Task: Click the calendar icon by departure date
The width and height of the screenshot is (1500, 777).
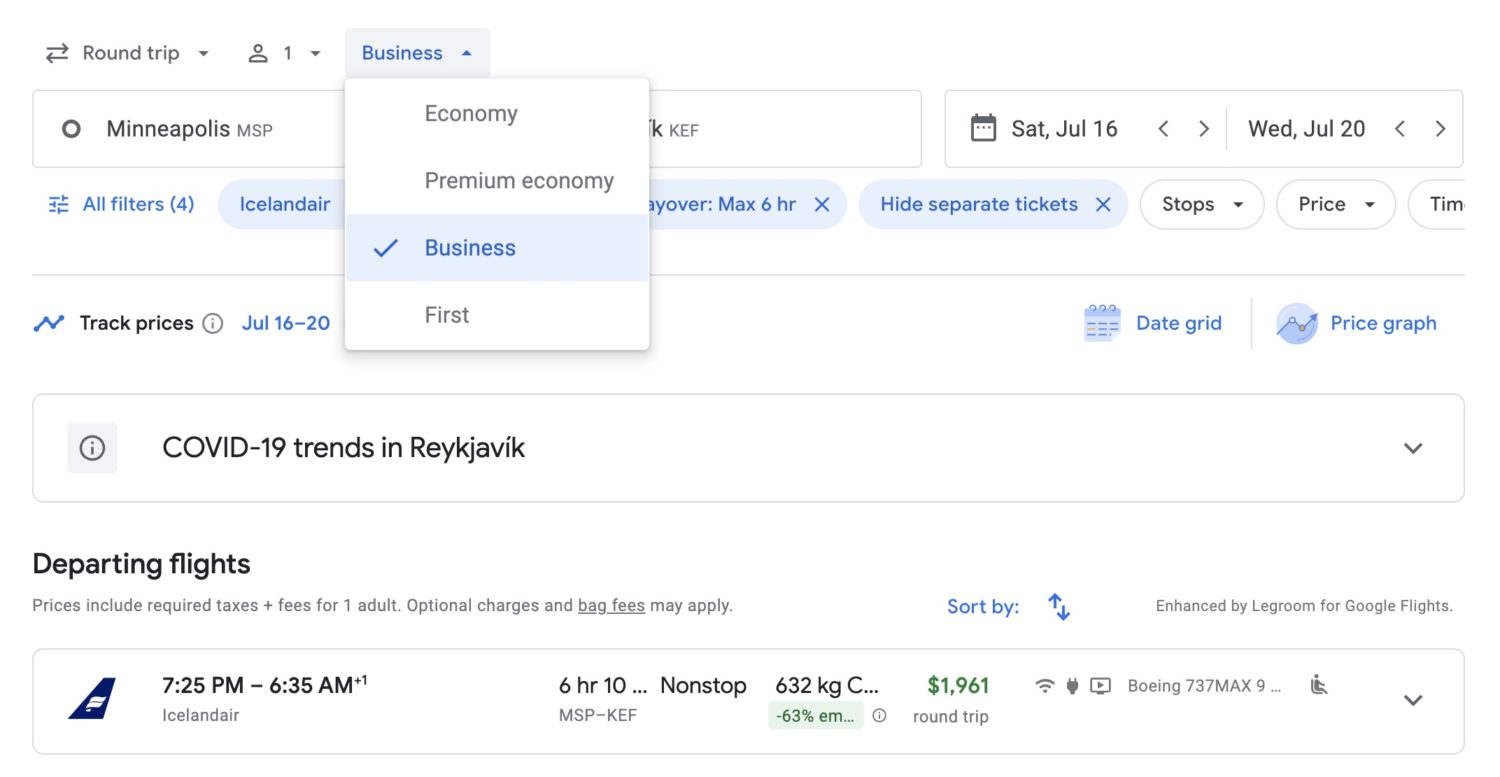Action: tap(983, 128)
